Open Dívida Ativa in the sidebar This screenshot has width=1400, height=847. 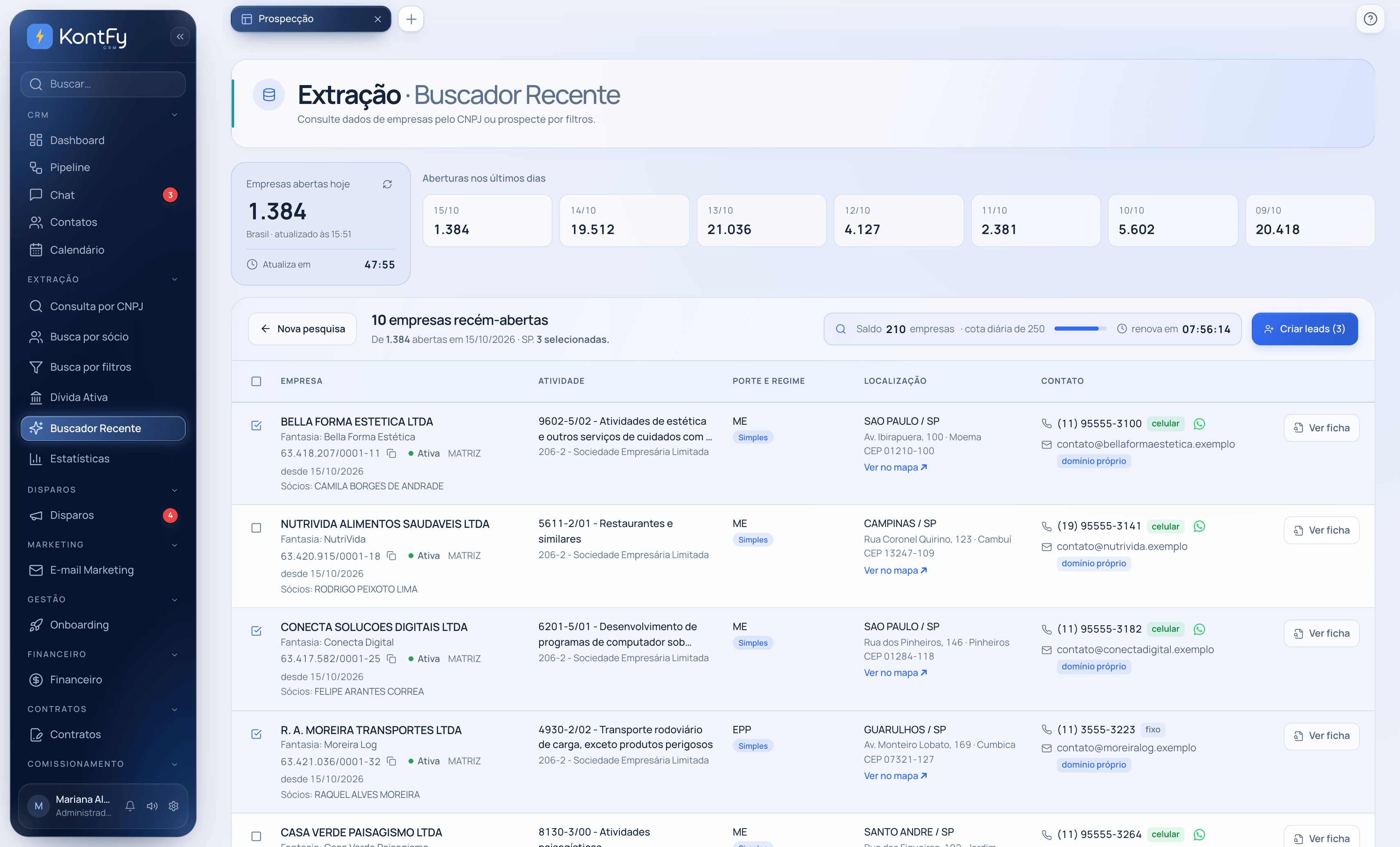(x=103, y=397)
